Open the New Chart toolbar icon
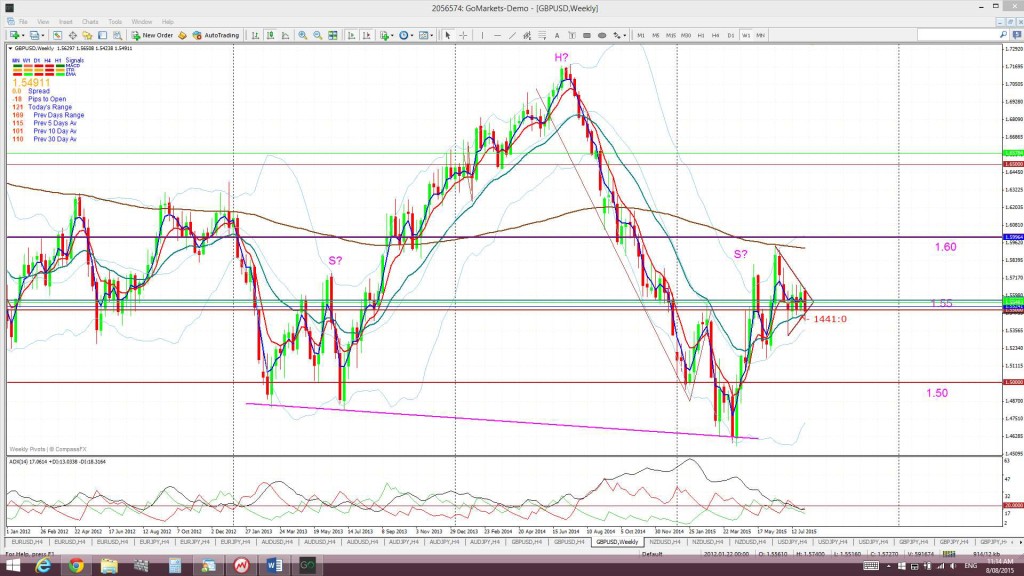Image resolution: width=1024 pixels, height=576 pixels. click(x=12, y=35)
